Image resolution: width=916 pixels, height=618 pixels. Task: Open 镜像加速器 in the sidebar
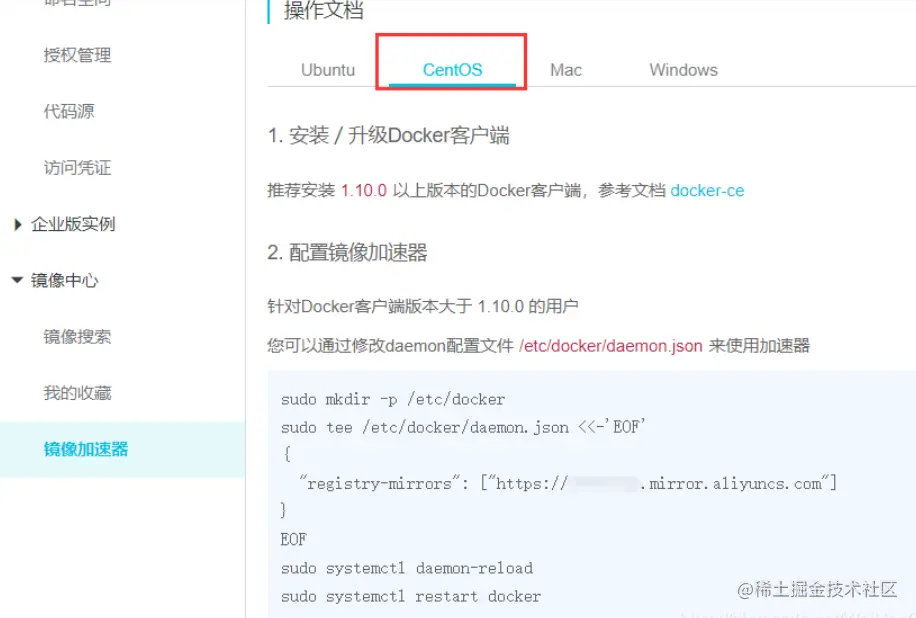point(85,449)
